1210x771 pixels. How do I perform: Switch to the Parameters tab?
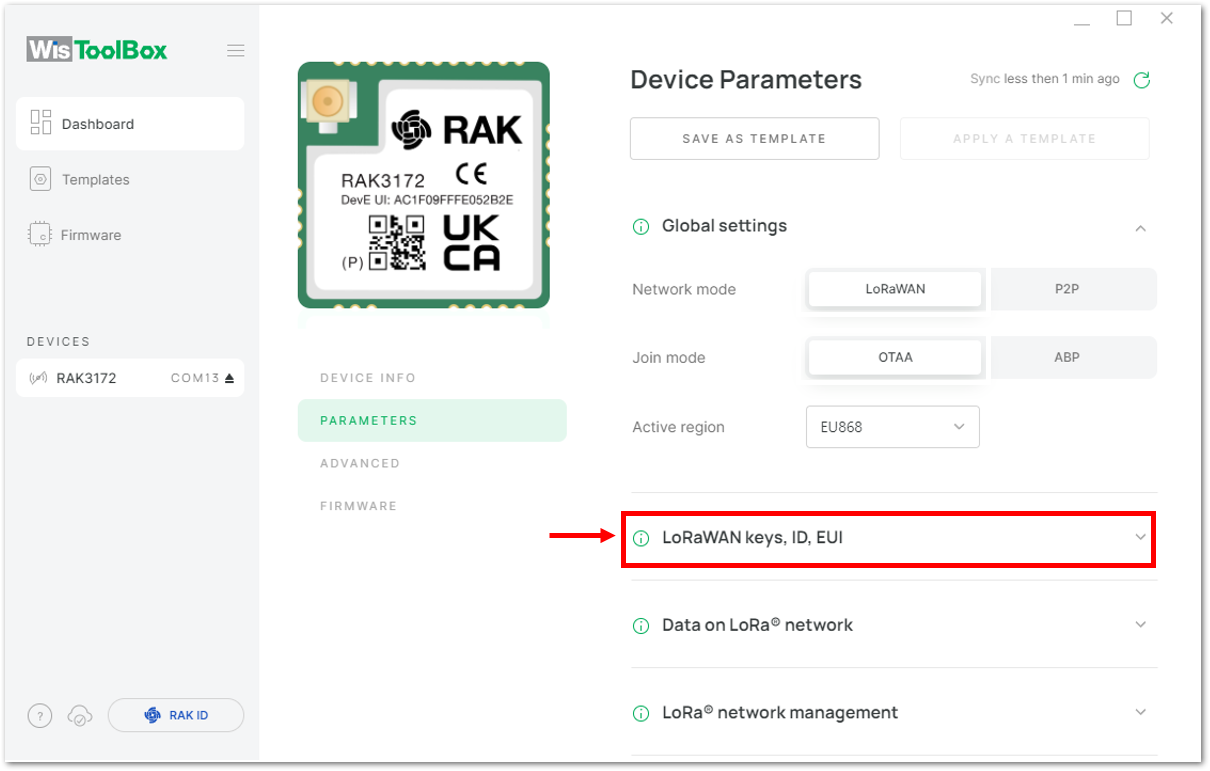(432, 421)
